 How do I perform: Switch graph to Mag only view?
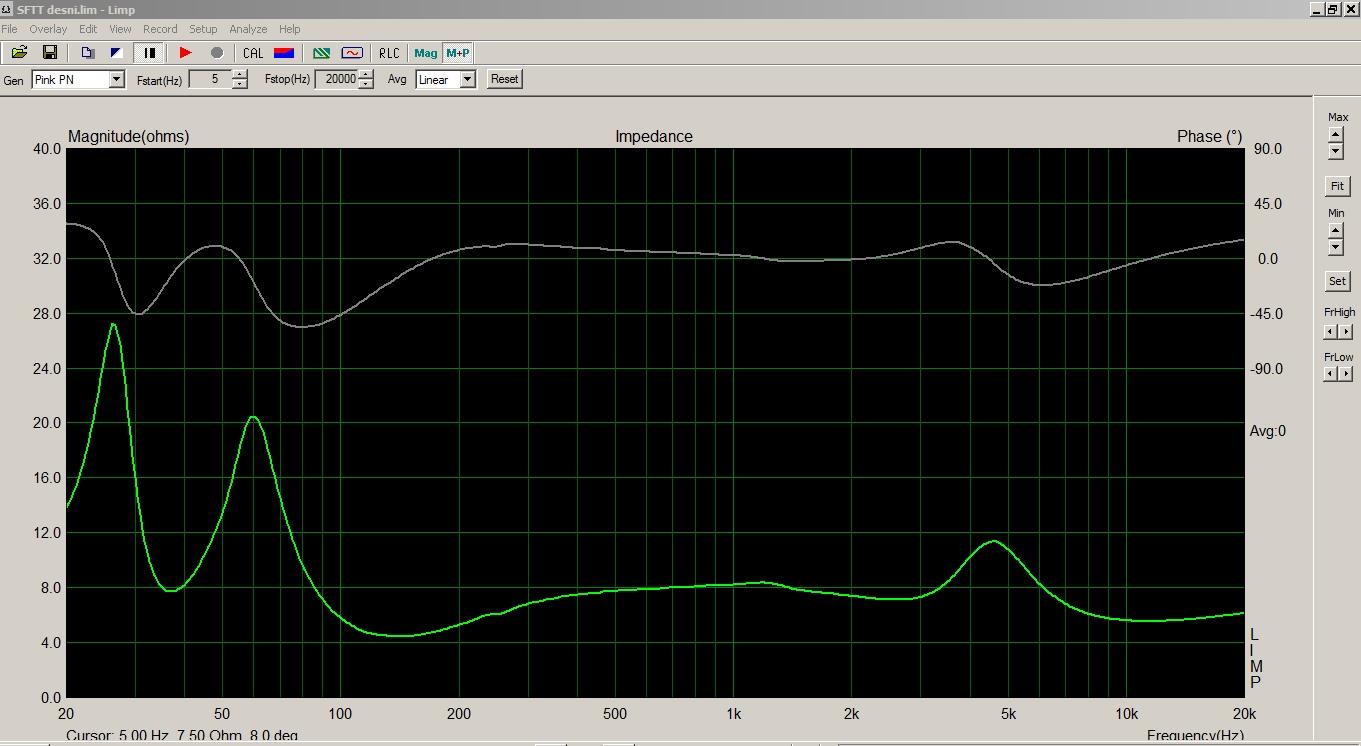426,53
